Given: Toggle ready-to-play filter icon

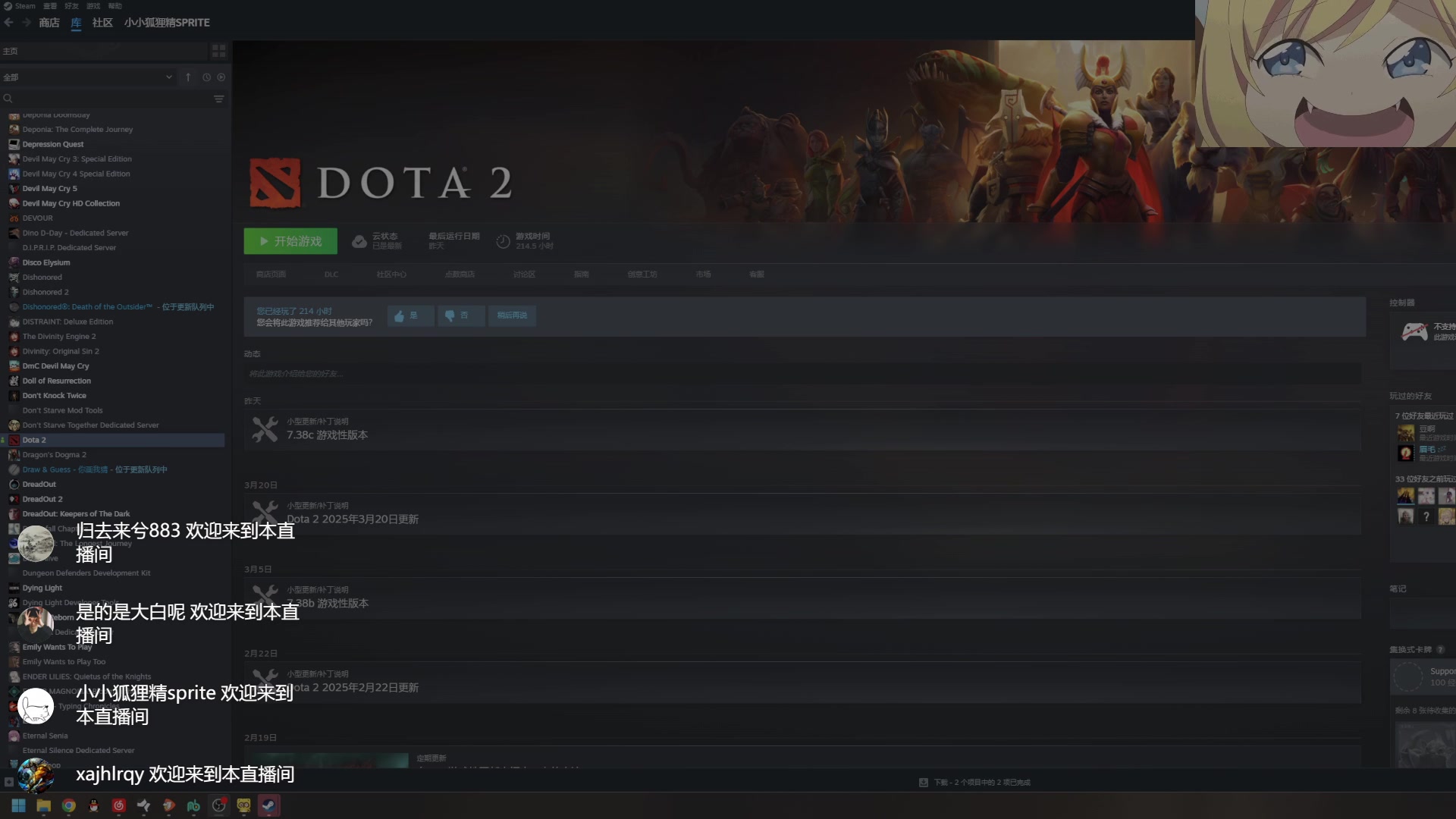Looking at the screenshot, I should point(221,77).
